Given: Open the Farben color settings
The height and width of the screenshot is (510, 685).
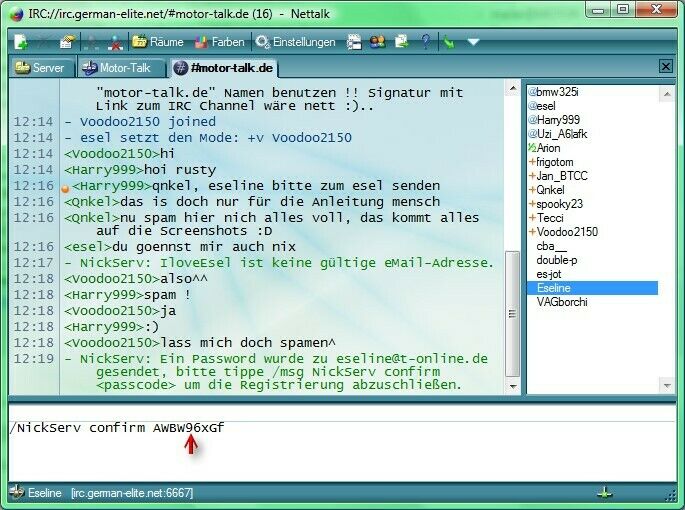Looking at the screenshot, I should (220, 42).
